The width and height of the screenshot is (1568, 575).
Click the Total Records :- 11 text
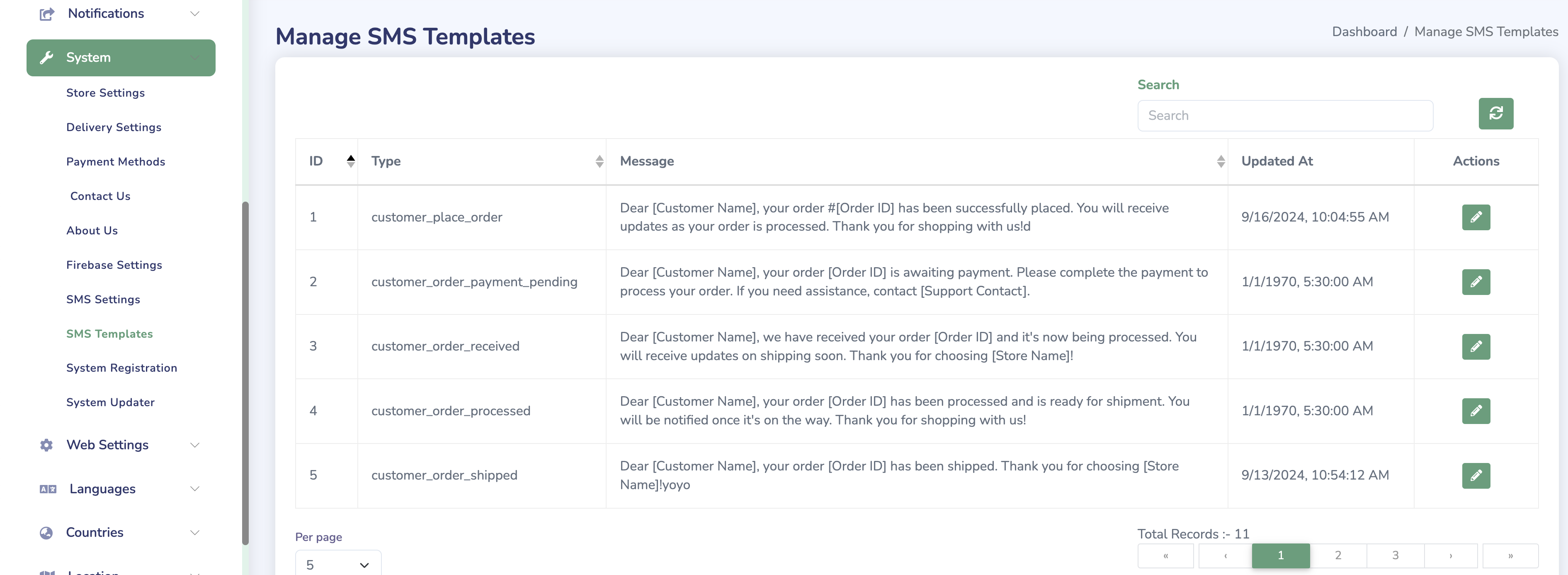[1193, 534]
